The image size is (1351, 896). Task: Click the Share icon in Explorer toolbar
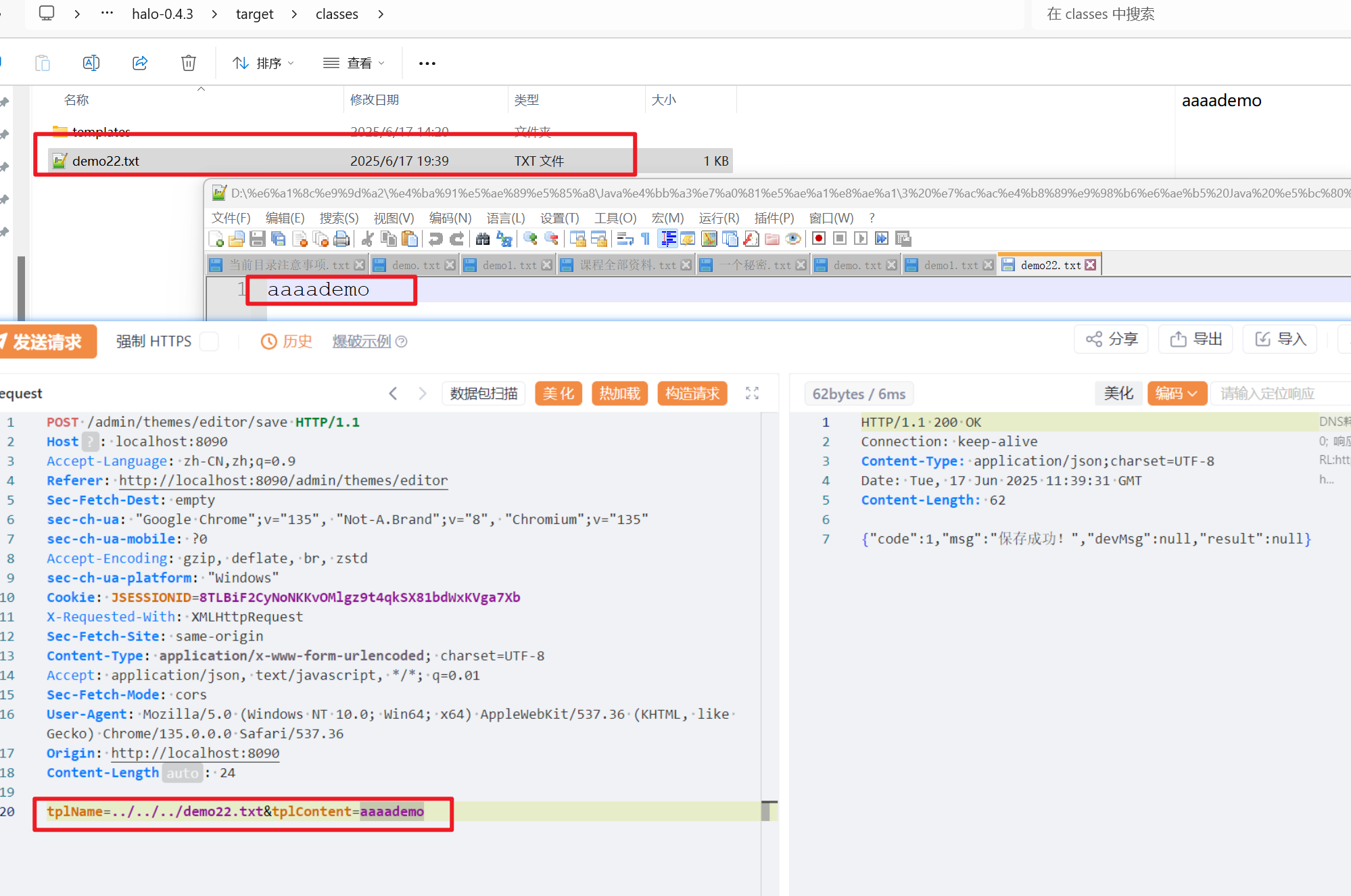[x=140, y=63]
